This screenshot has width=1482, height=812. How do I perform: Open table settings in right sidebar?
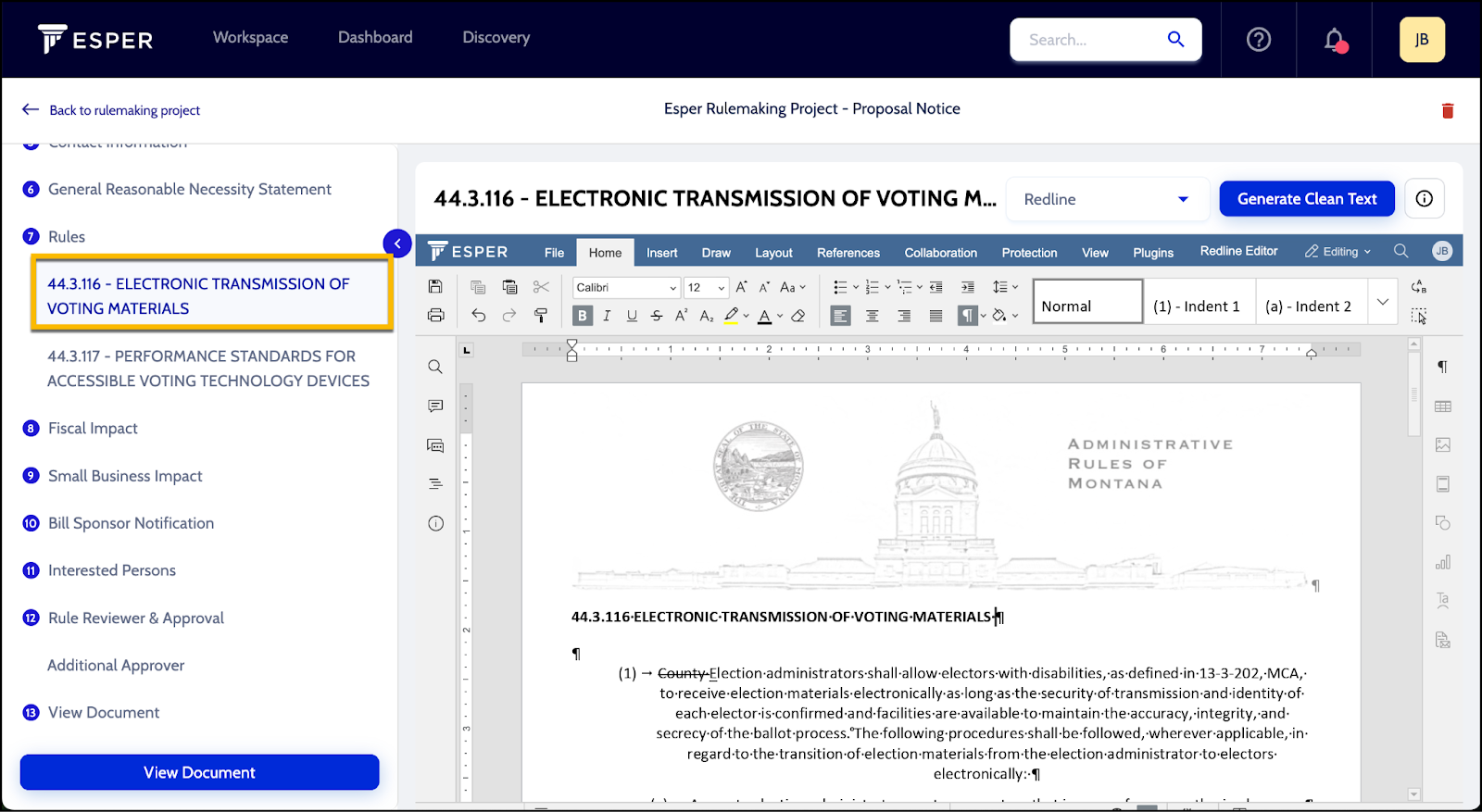click(1442, 406)
